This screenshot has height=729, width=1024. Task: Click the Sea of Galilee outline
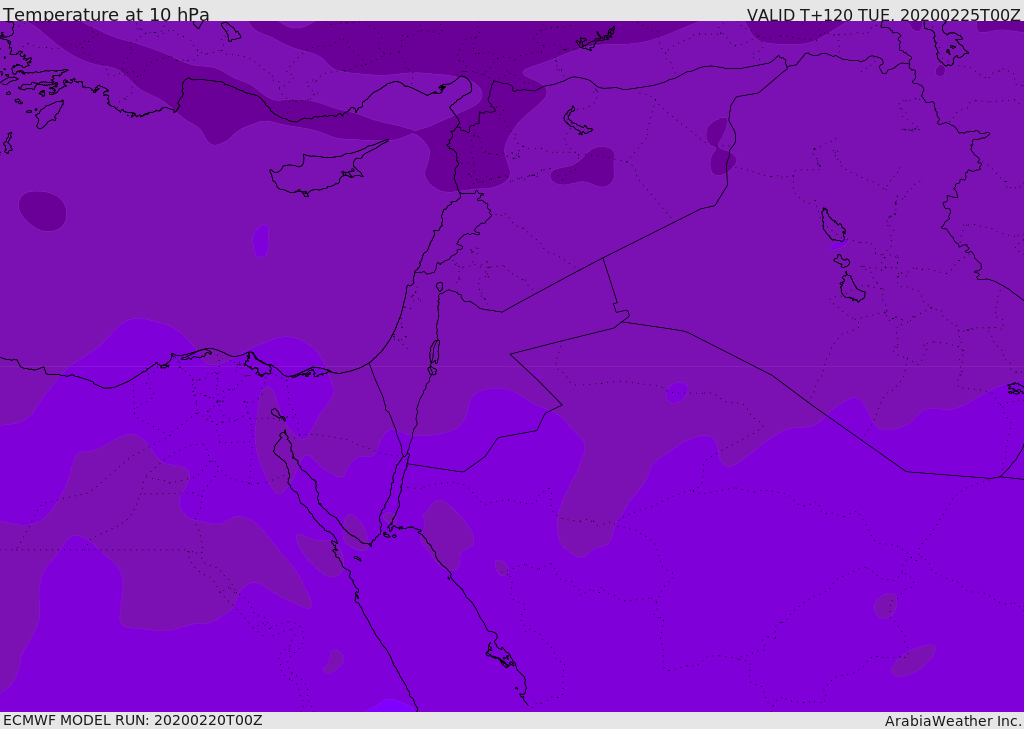click(x=439, y=287)
